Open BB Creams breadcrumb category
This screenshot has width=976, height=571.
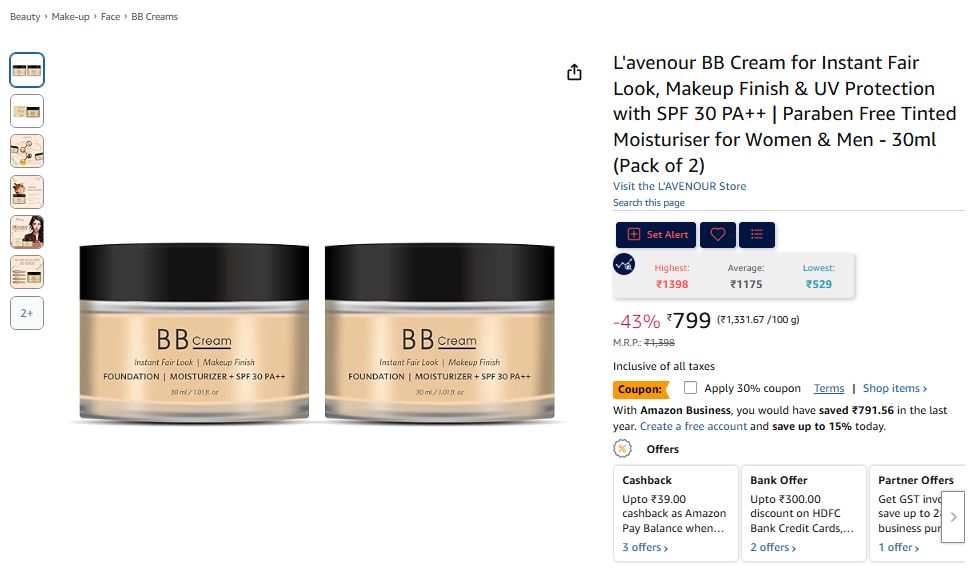tap(154, 17)
